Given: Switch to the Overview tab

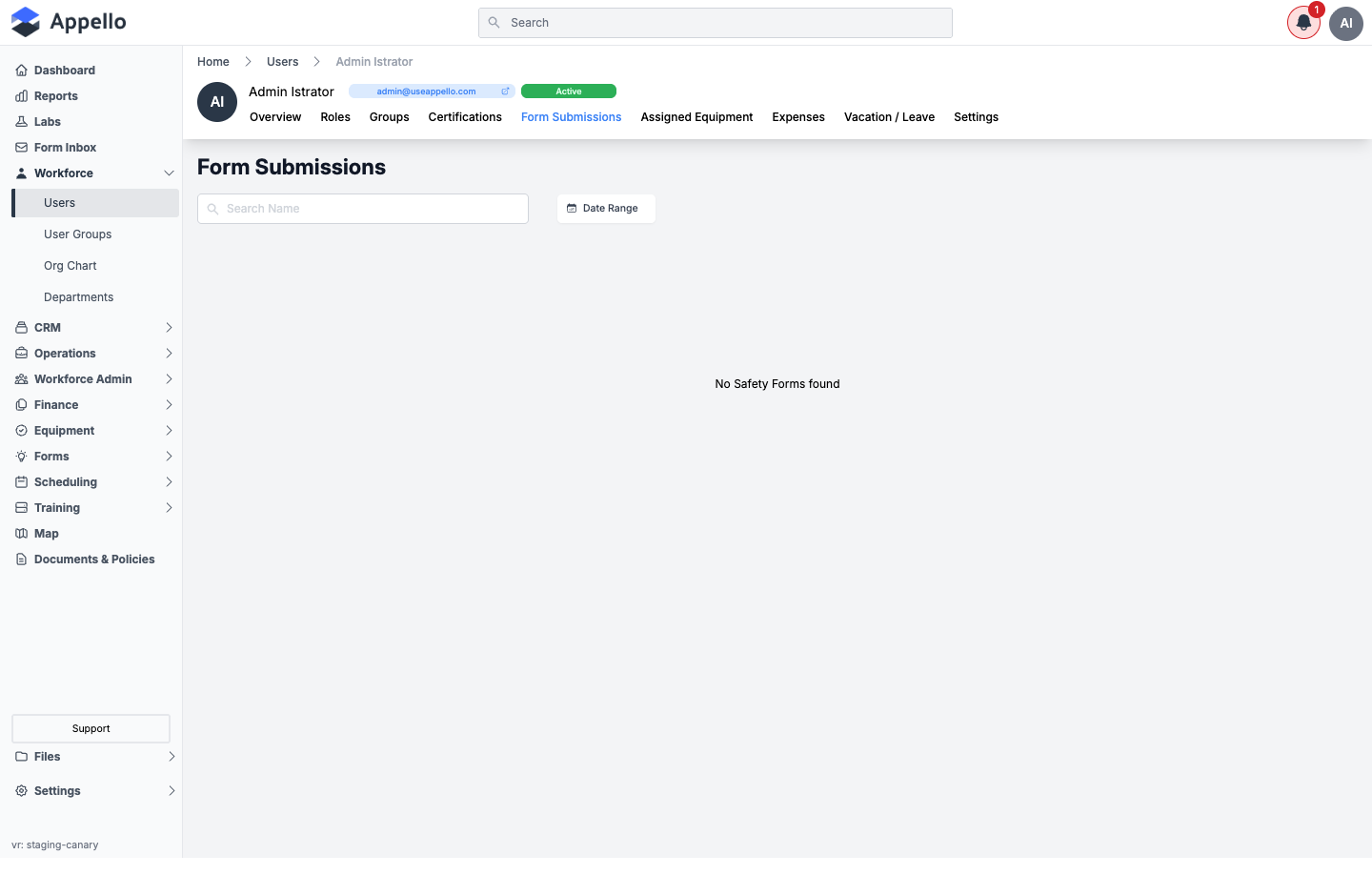Looking at the screenshot, I should (275, 117).
